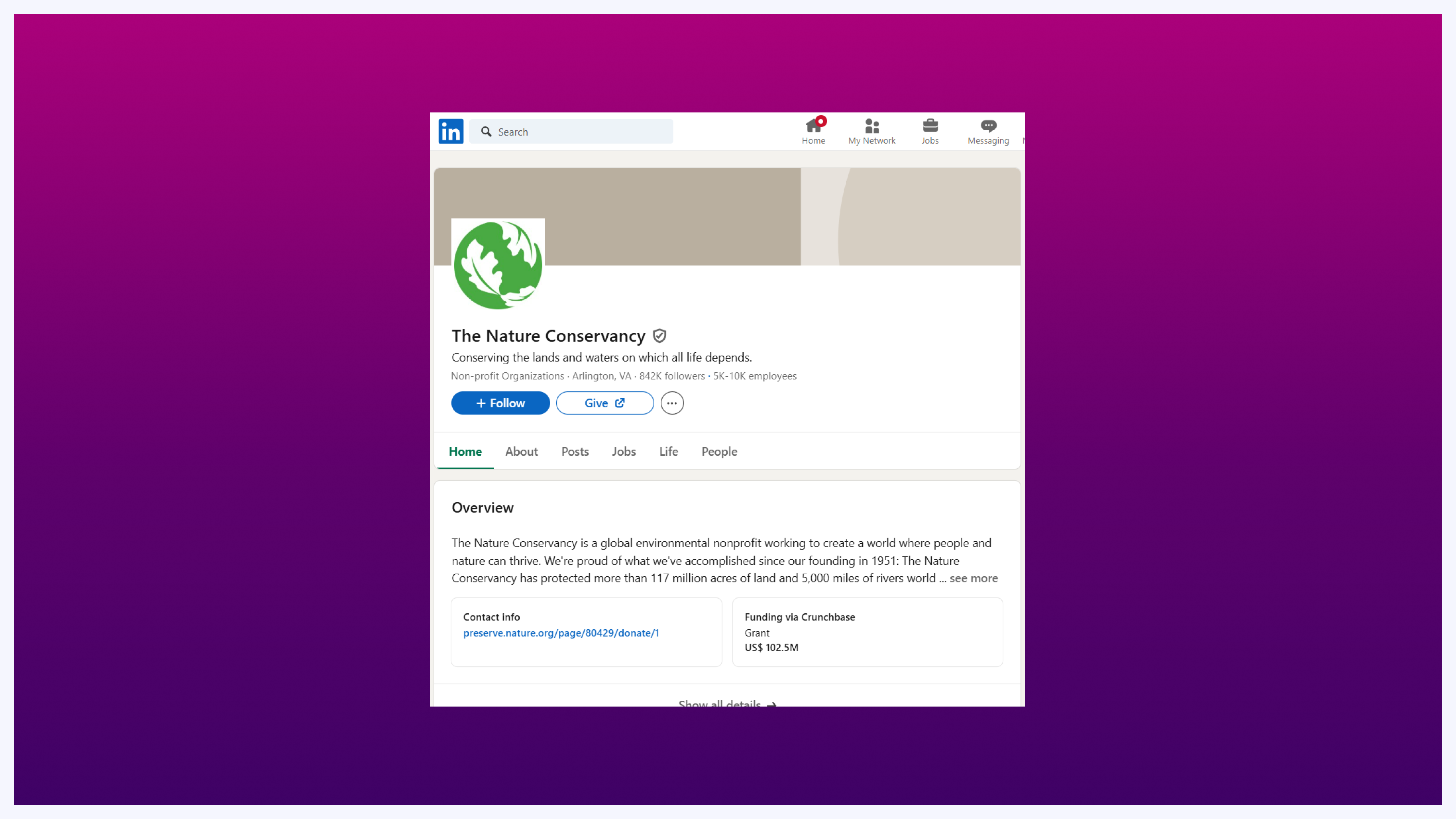Image resolution: width=1456 pixels, height=819 pixels.
Task: Switch to the Life tab
Action: pos(668,451)
